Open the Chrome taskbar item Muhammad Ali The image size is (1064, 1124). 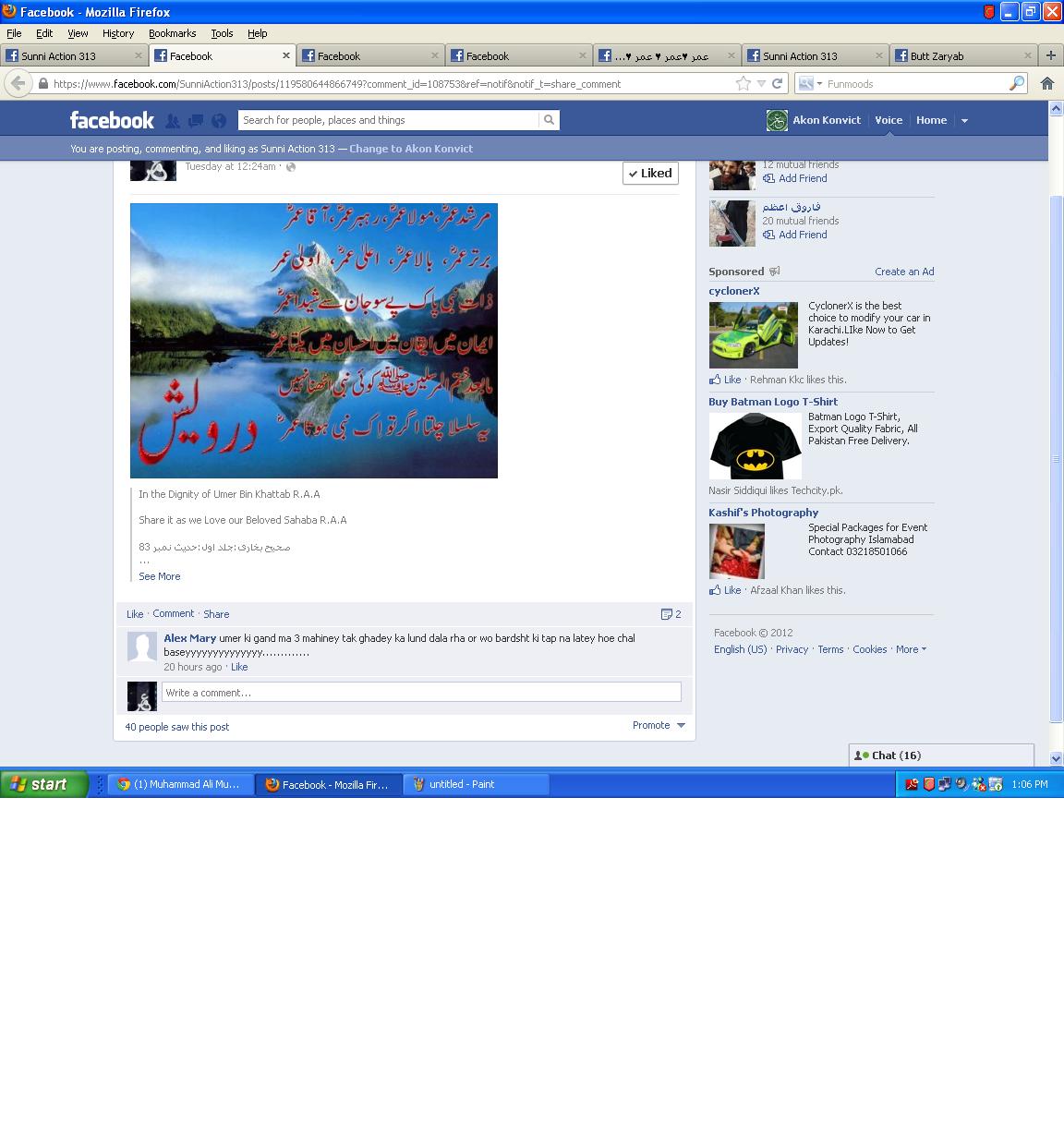180,784
